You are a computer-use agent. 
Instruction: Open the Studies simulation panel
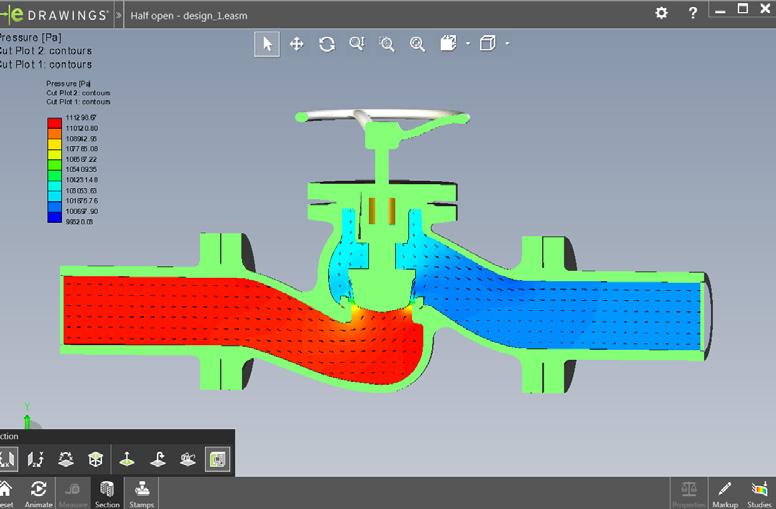(760, 492)
